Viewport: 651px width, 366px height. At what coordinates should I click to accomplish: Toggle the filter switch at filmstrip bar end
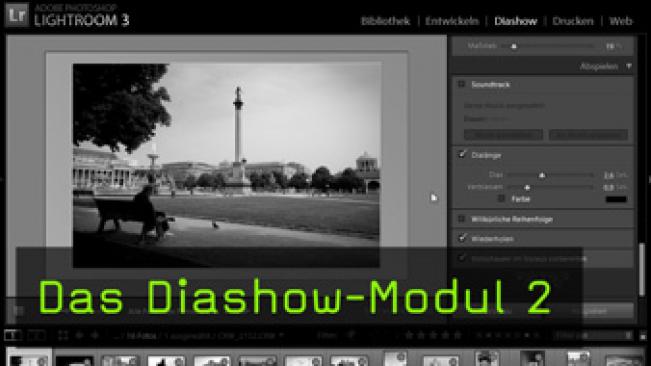[x=643, y=336]
